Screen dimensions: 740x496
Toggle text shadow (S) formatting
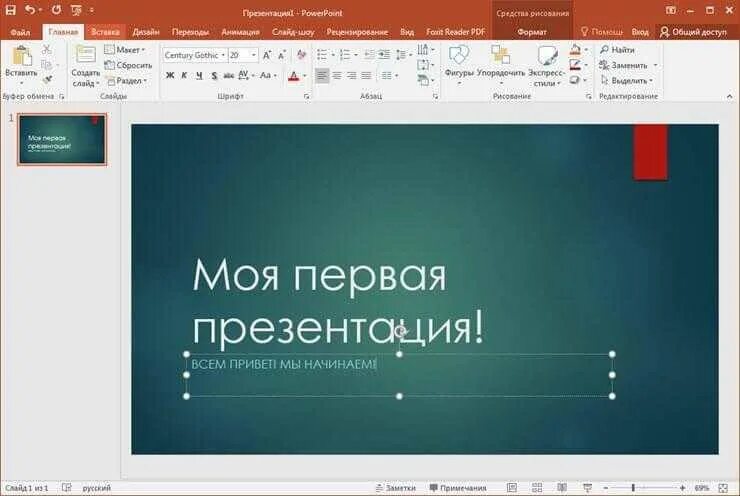point(214,76)
